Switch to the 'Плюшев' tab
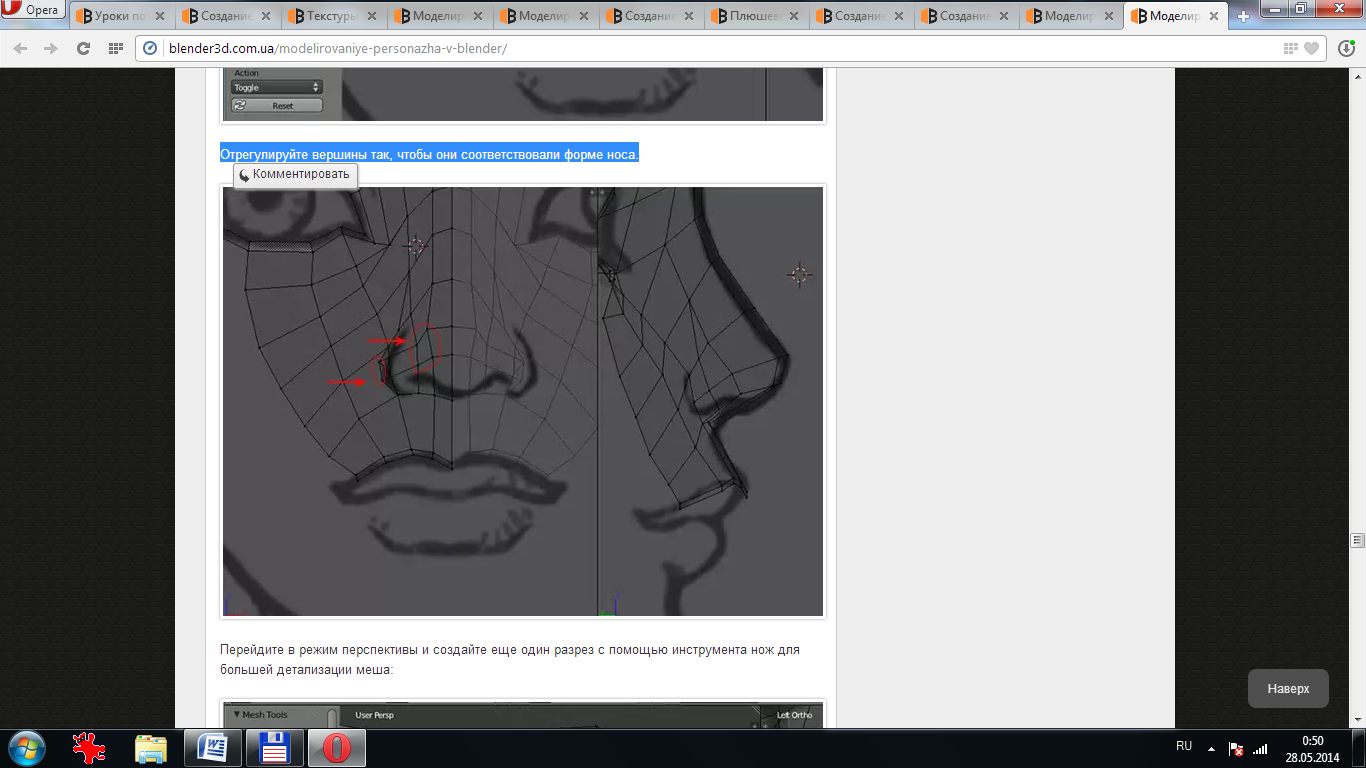This screenshot has height=768, width=1366. coord(756,16)
